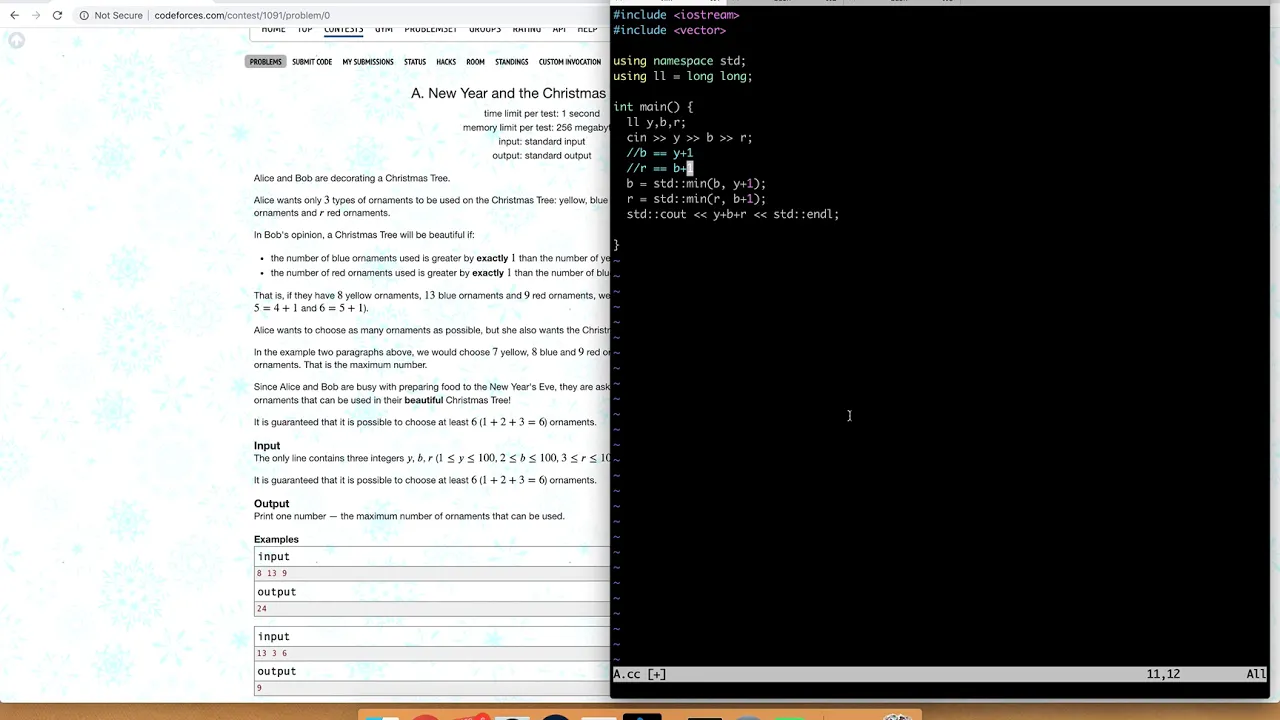Click the 'input: standard input' line
This screenshot has width=1280, height=720.
pos(541,142)
